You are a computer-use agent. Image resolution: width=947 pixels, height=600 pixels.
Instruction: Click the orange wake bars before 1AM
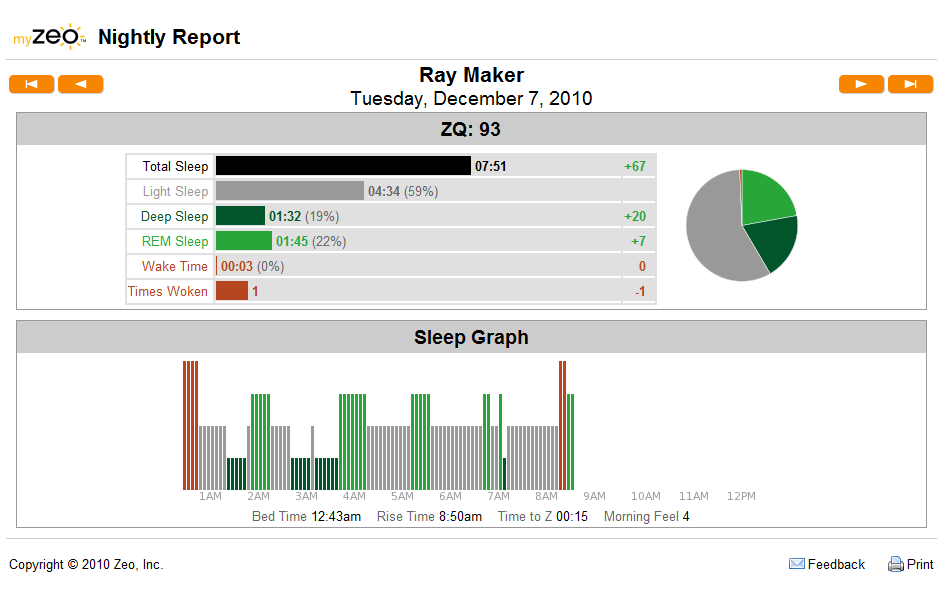click(x=190, y=425)
